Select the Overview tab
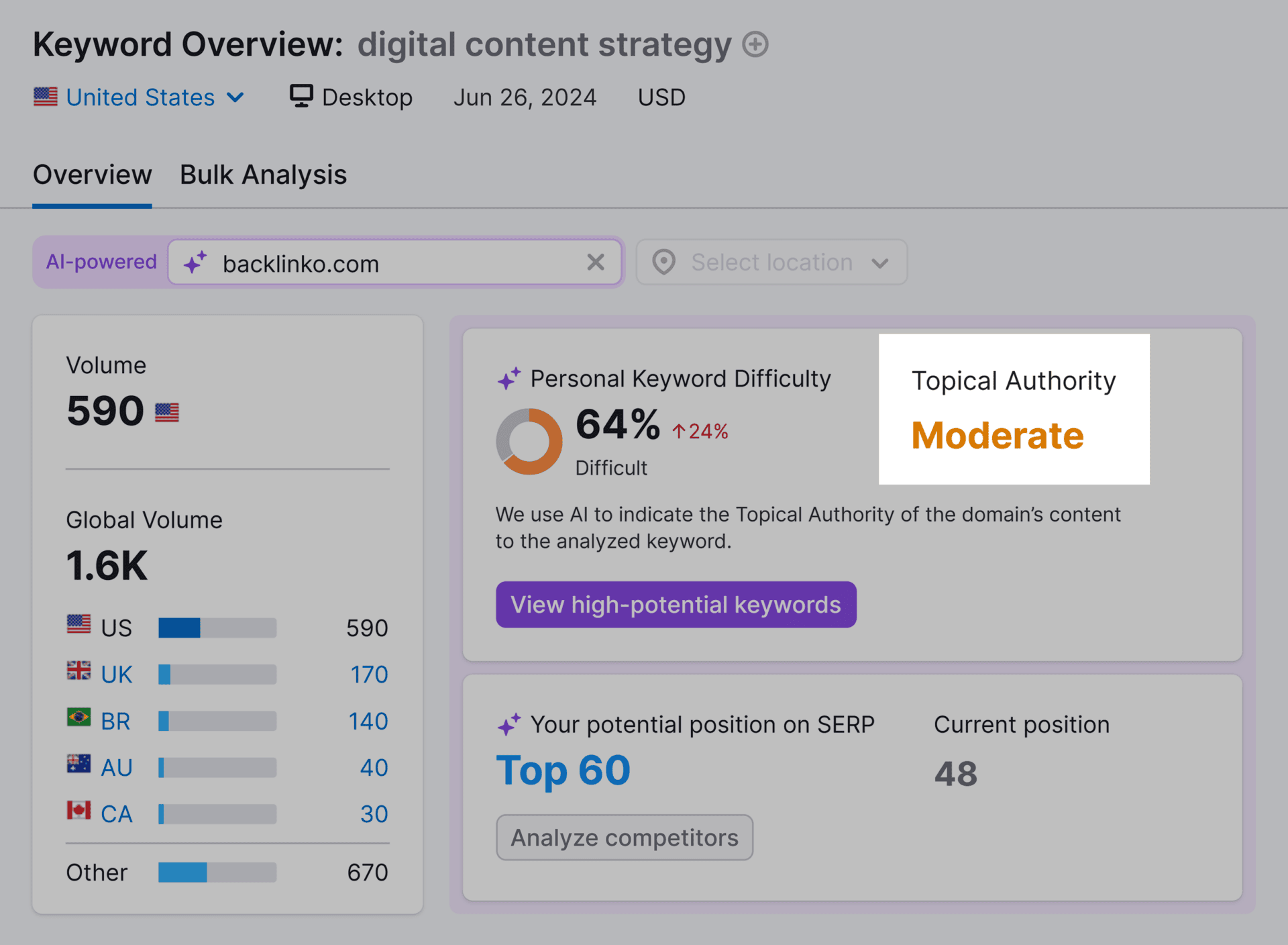Image resolution: width=1288 pixels, height=945 pixels. tap(93, 175)
